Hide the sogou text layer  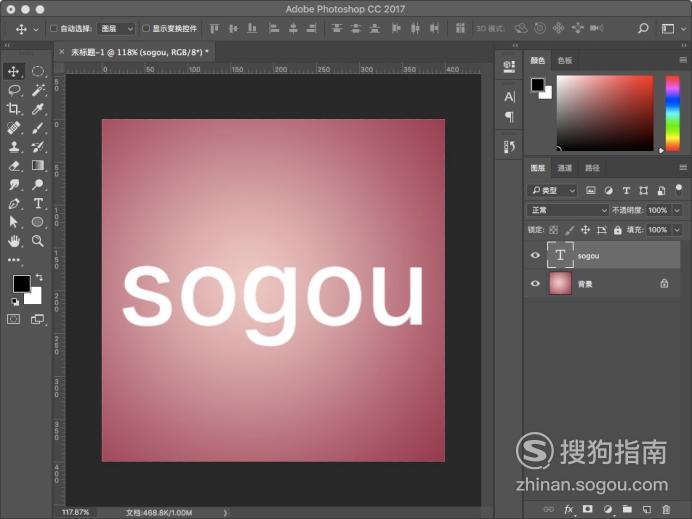tap(535, 255)
